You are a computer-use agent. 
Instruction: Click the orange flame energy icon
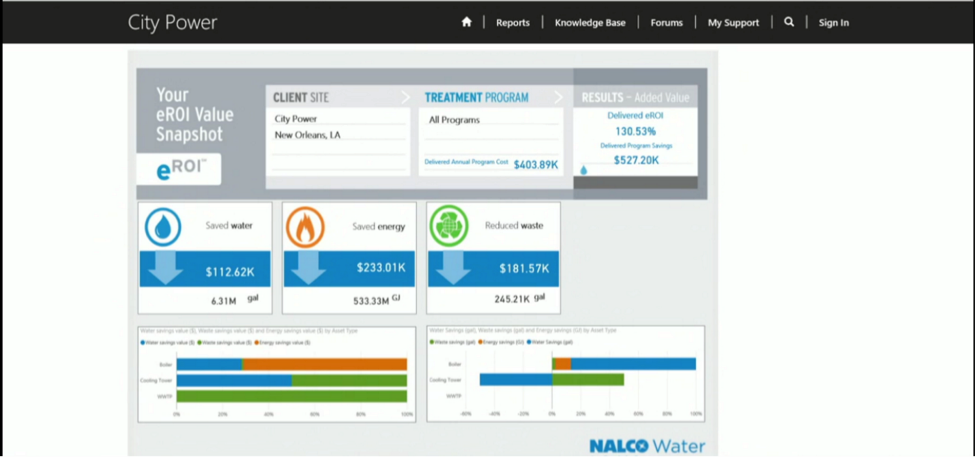[x=306, y=227]
